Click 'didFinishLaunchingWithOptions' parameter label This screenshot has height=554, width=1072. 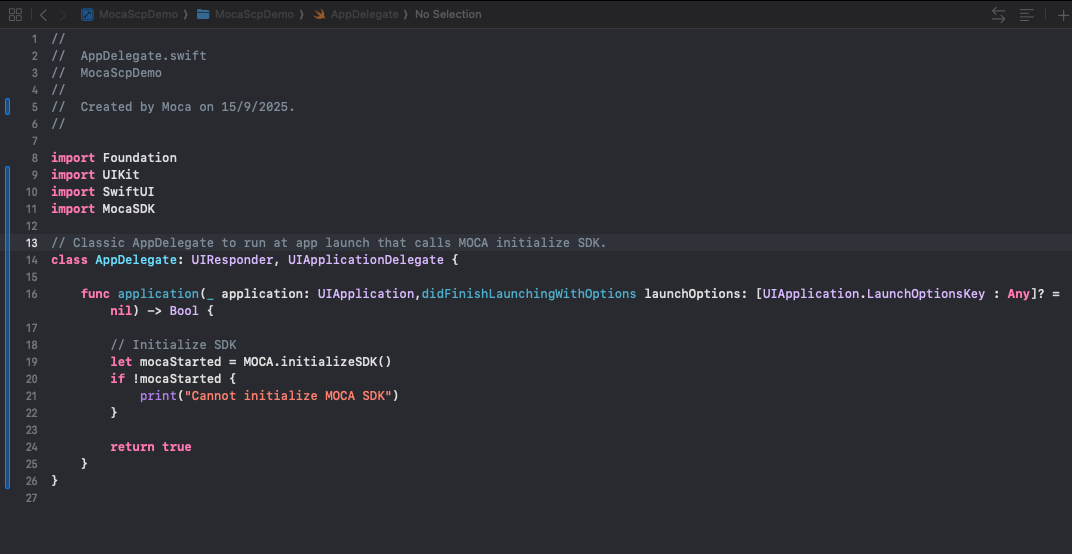pos(529,294)
